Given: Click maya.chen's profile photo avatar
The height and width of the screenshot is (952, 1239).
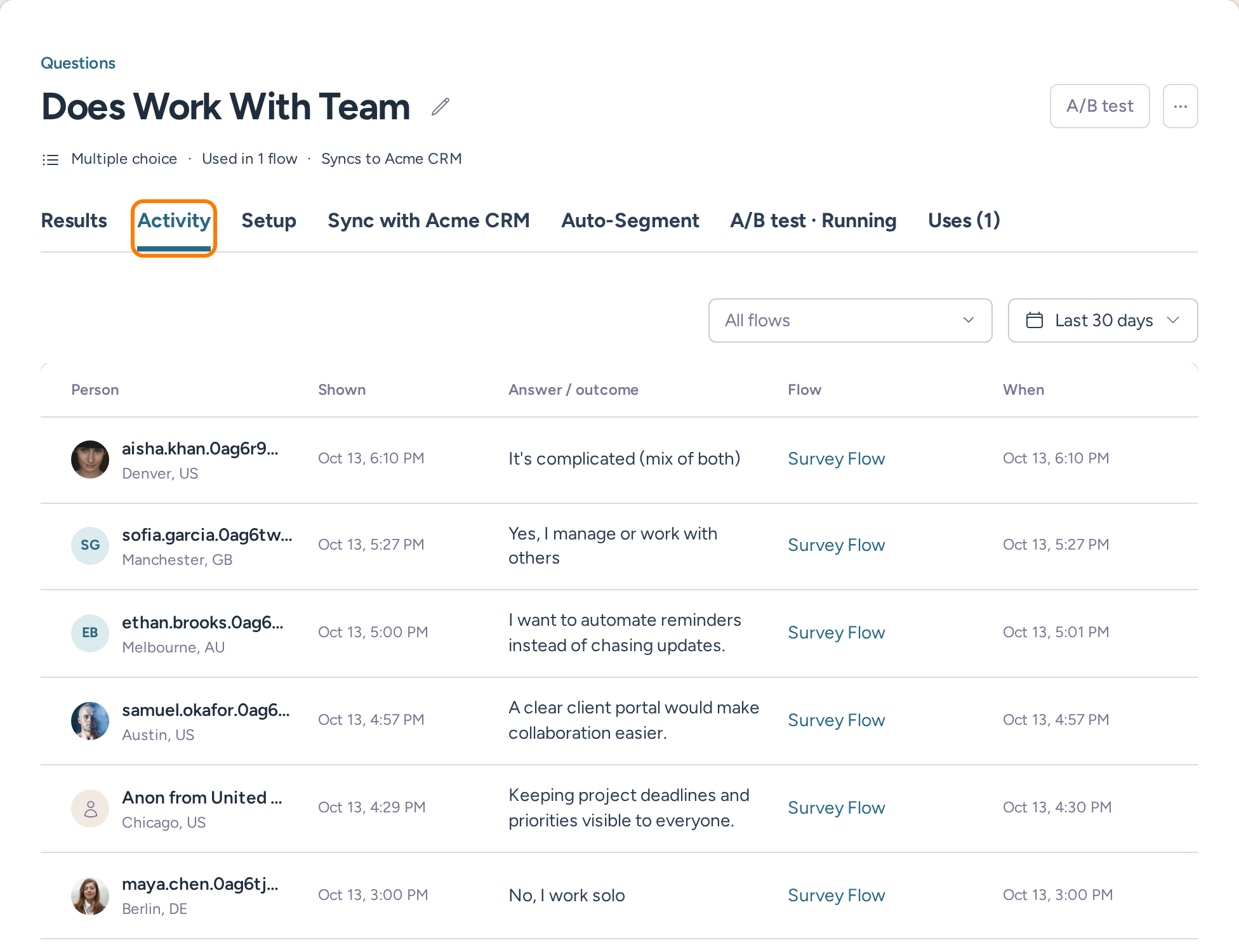Looking at the screenshot, I should click(90, 896).
